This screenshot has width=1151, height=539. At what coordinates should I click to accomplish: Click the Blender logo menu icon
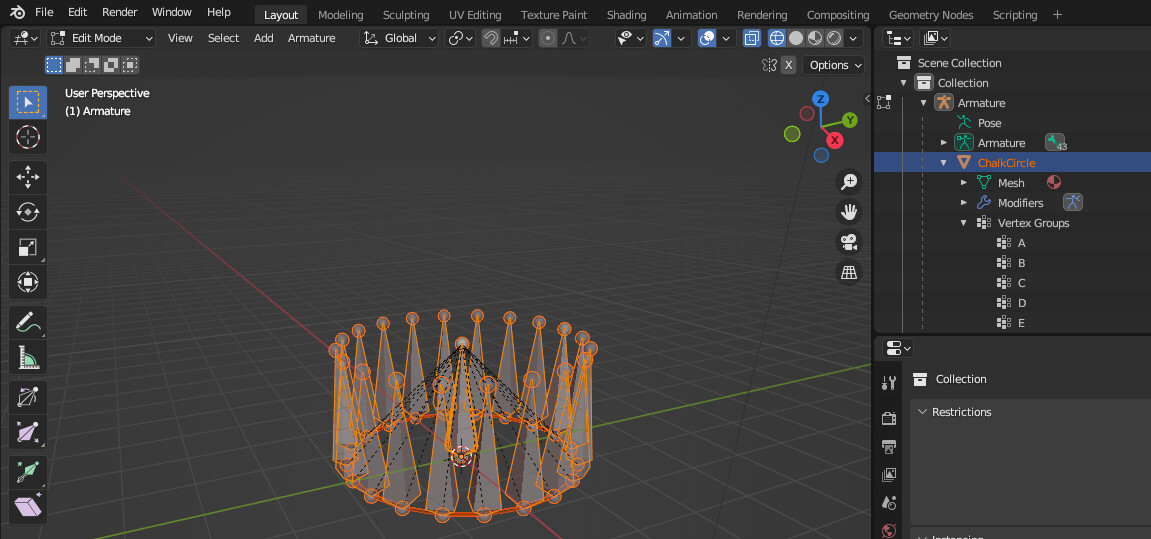18,12
